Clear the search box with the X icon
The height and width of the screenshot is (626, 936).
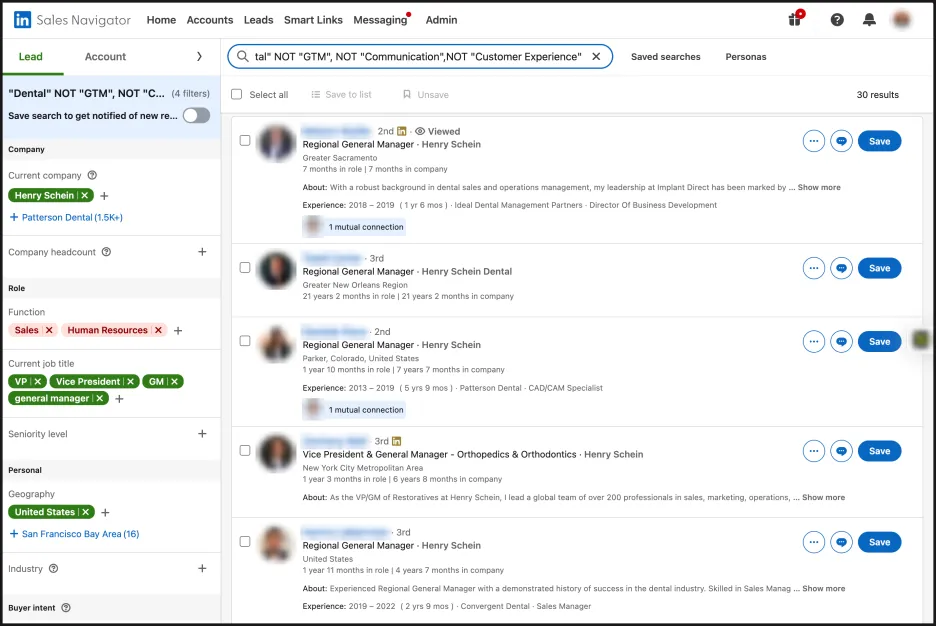click(x=596, y=57)
